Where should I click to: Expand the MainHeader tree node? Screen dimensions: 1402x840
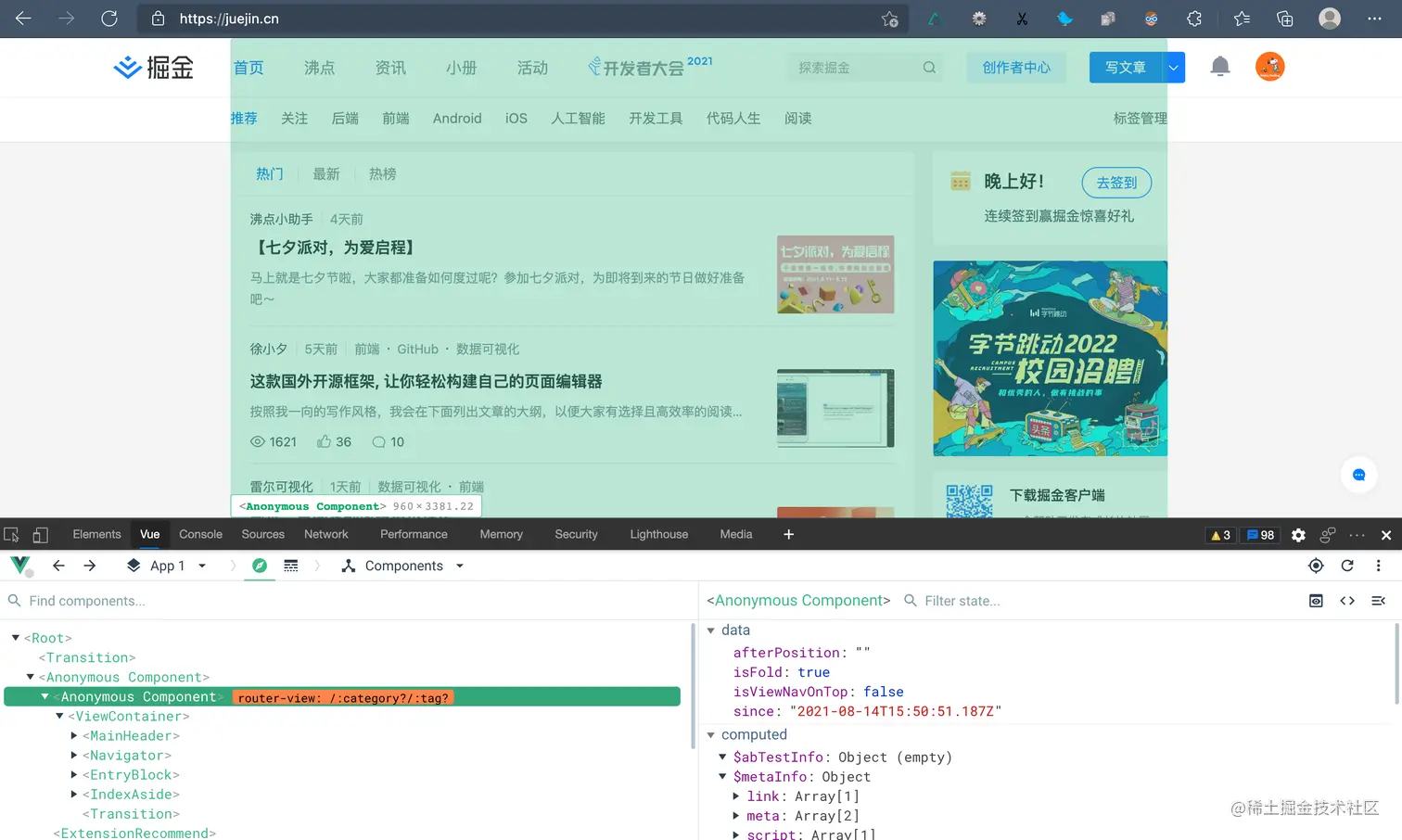(x=74, y=735)
